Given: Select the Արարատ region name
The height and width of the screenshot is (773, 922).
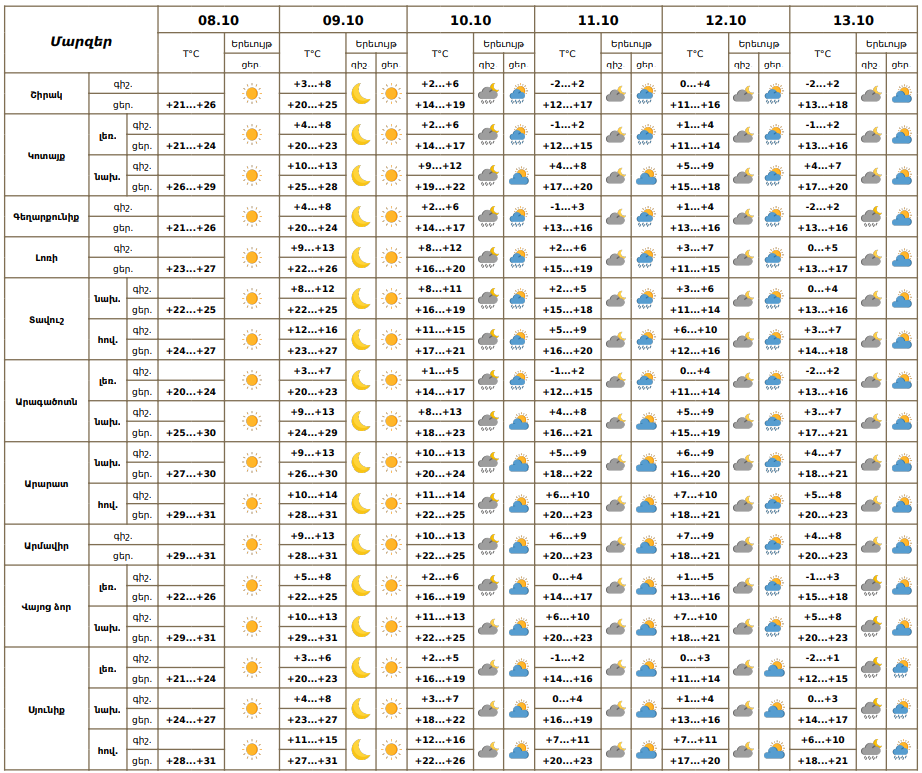Looking at the screenshot, I should [x=47, y=483].
